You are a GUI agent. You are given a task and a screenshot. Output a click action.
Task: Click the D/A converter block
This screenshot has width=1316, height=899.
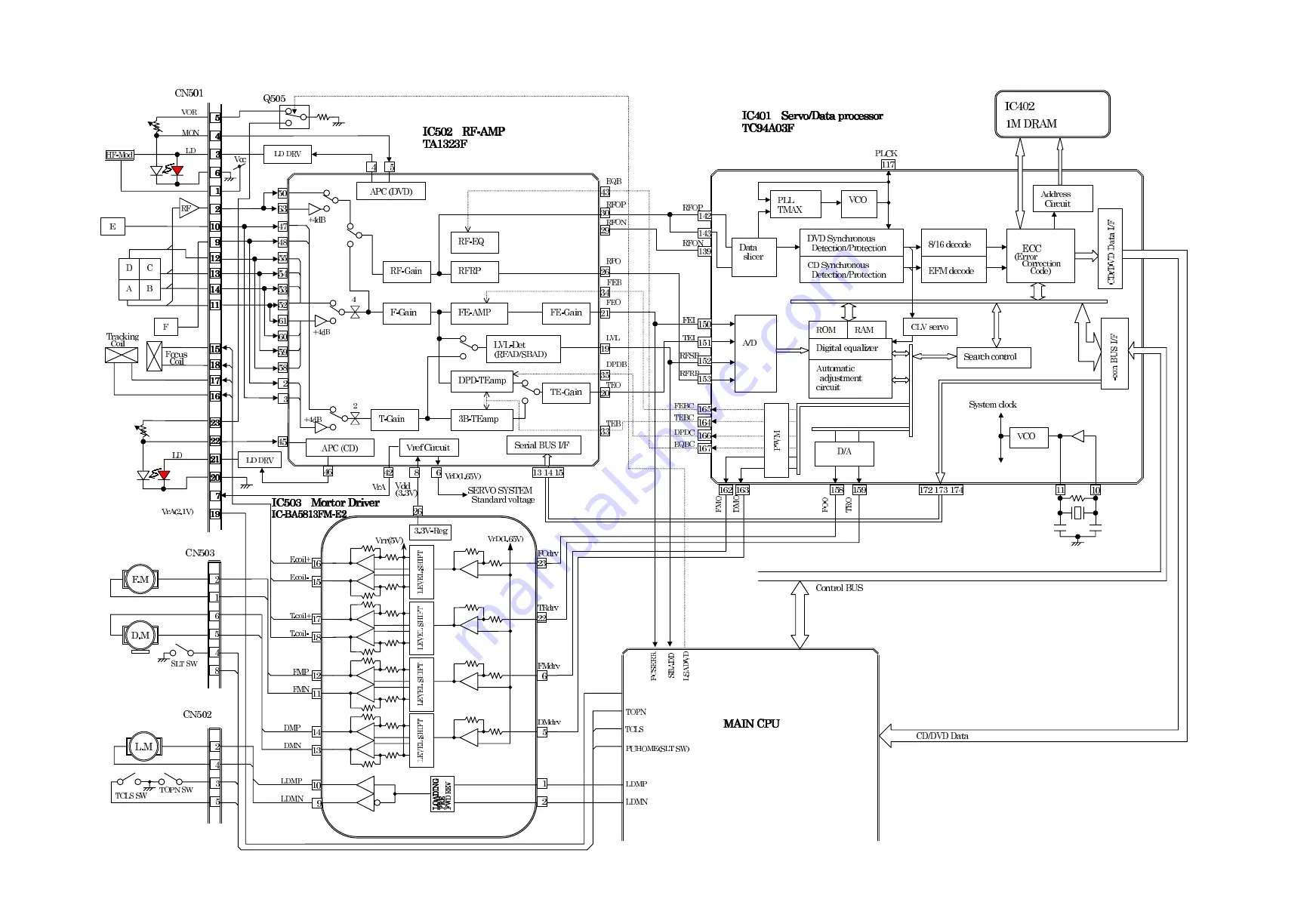(x=844, y=453)
